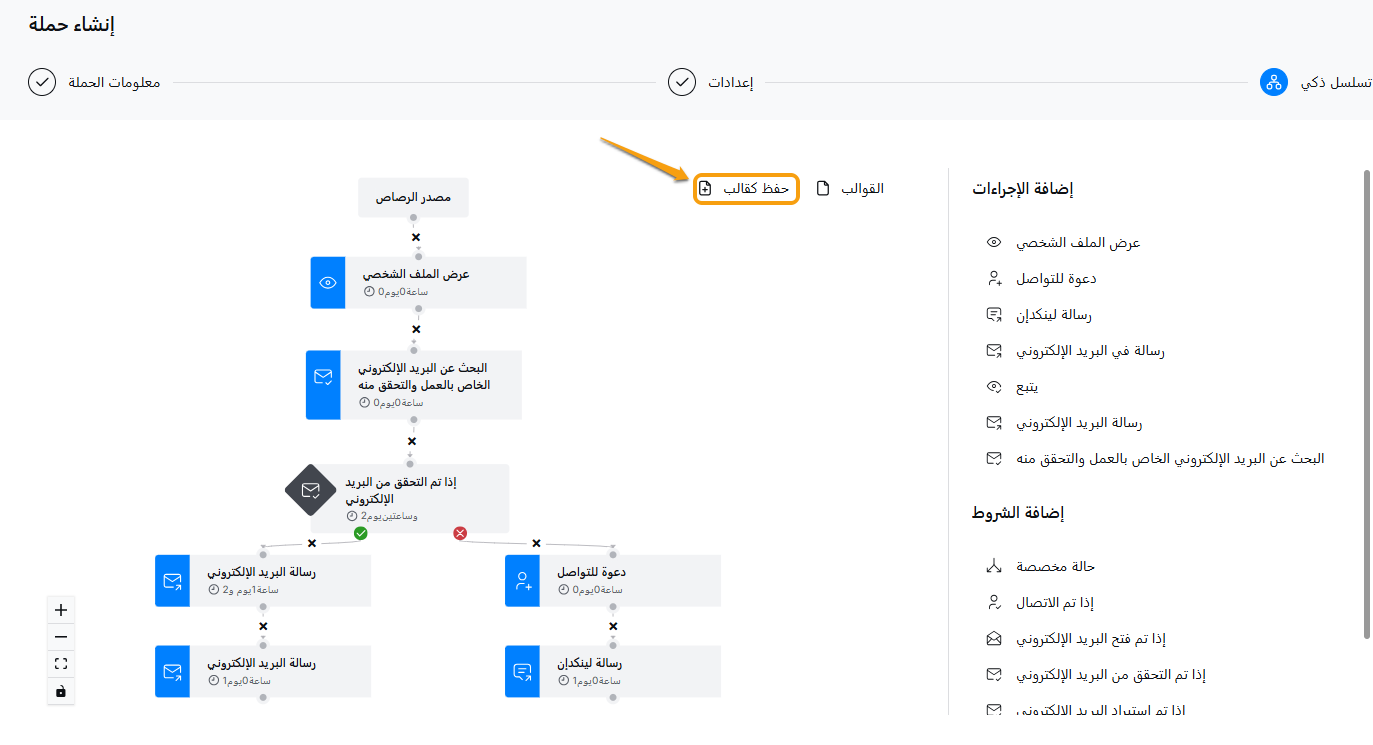Click the zoom out minus button
The height and width of the screenshot is (745, 1373).
61,637
